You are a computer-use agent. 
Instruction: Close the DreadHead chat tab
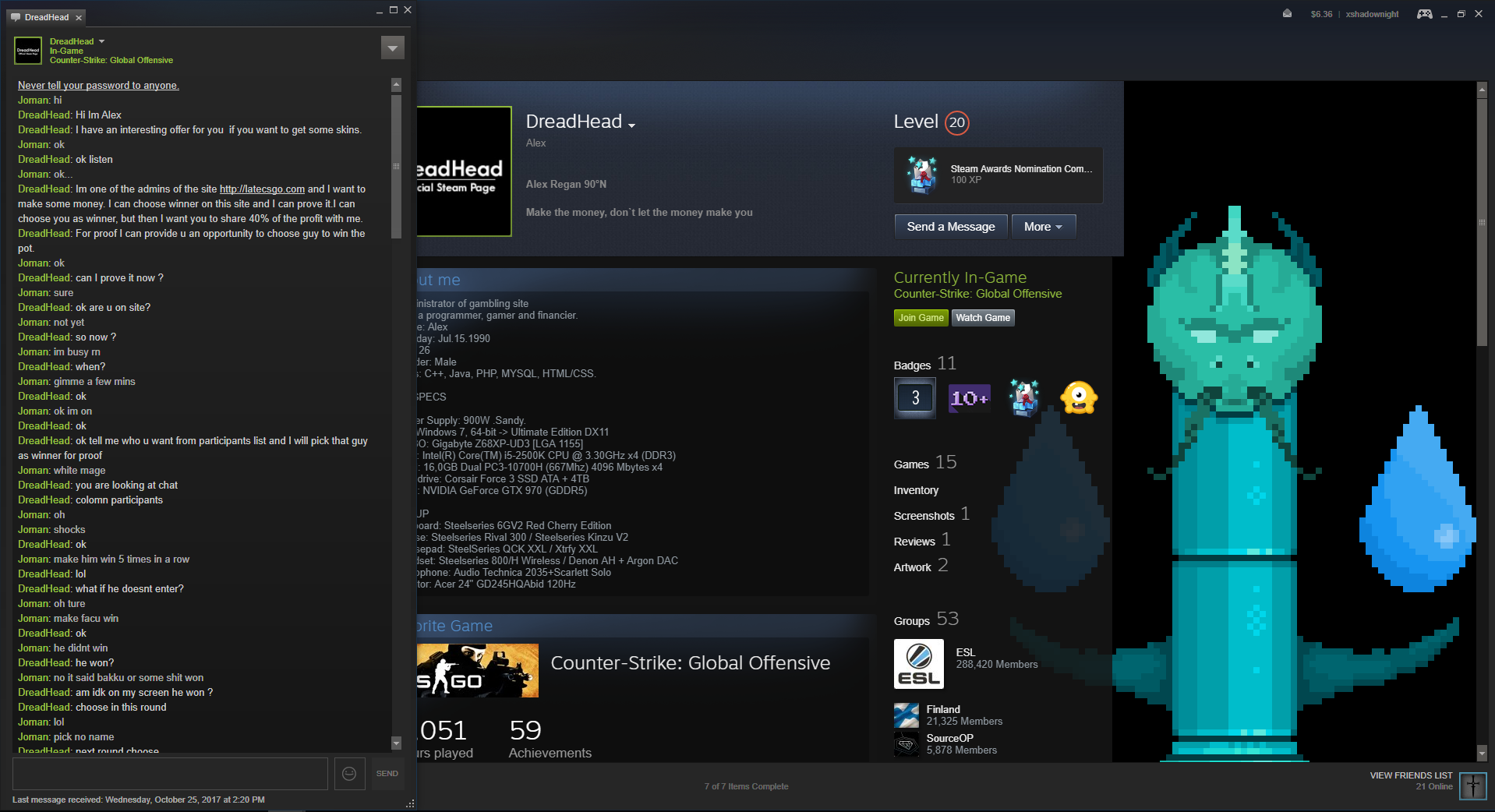pos(79,17)
